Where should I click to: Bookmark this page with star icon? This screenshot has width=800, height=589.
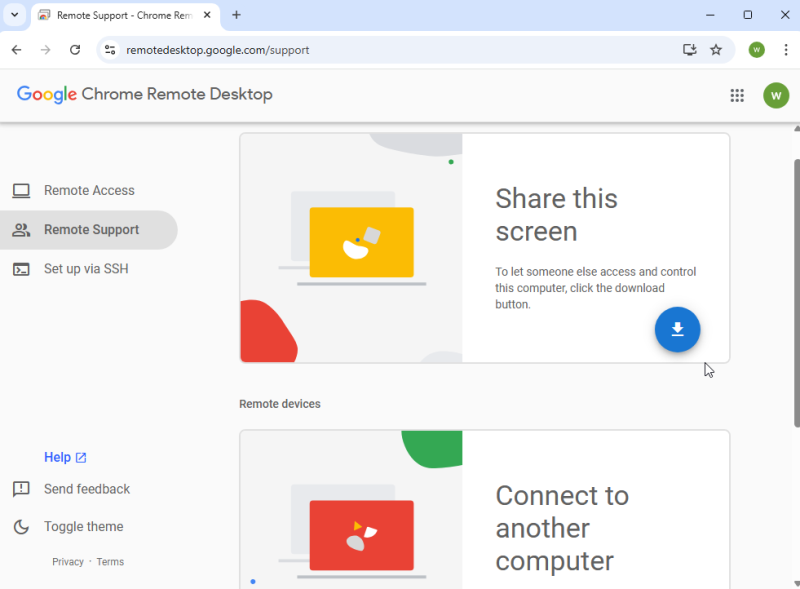pos(716,50)
